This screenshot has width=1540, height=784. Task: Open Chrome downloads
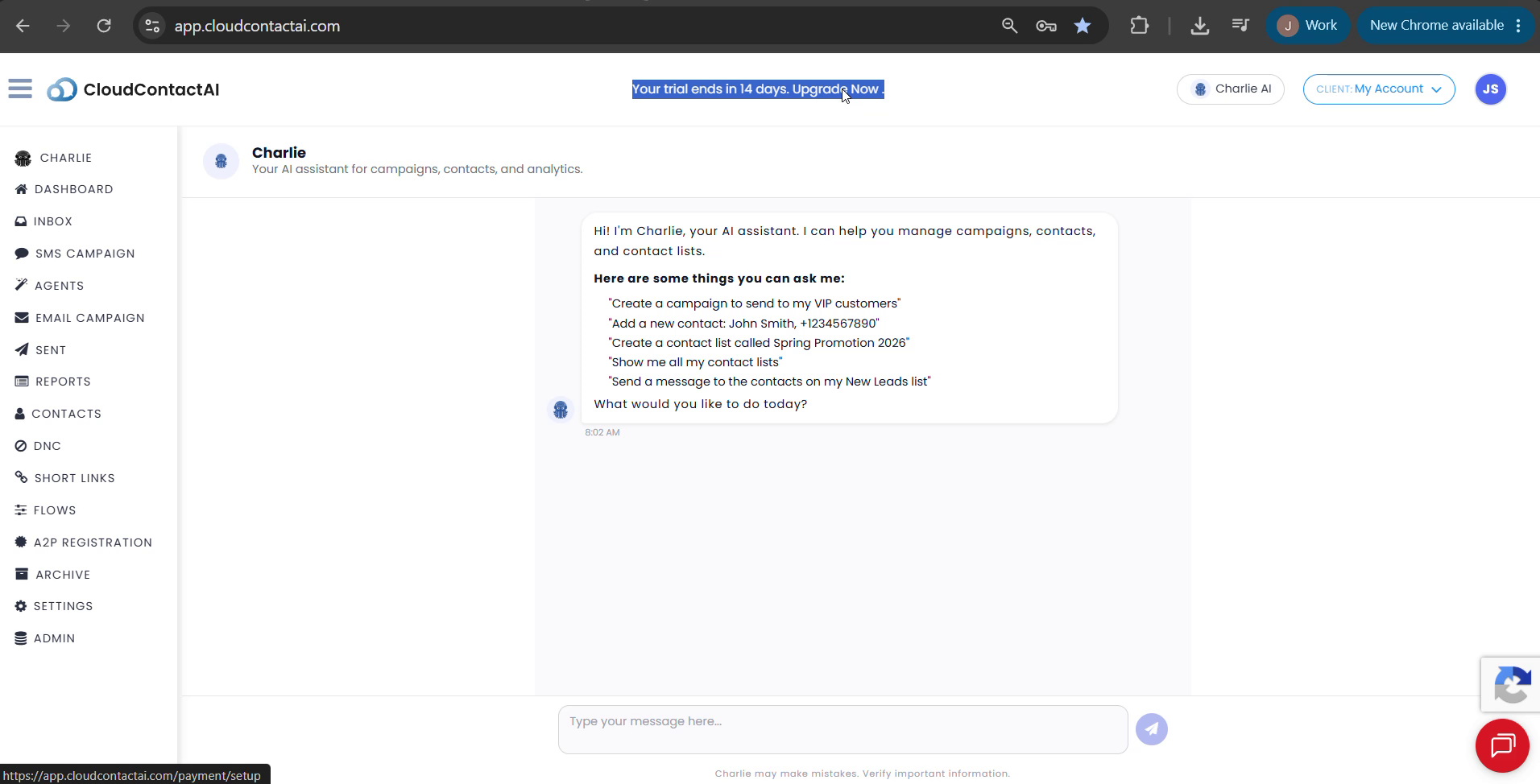1200,26
